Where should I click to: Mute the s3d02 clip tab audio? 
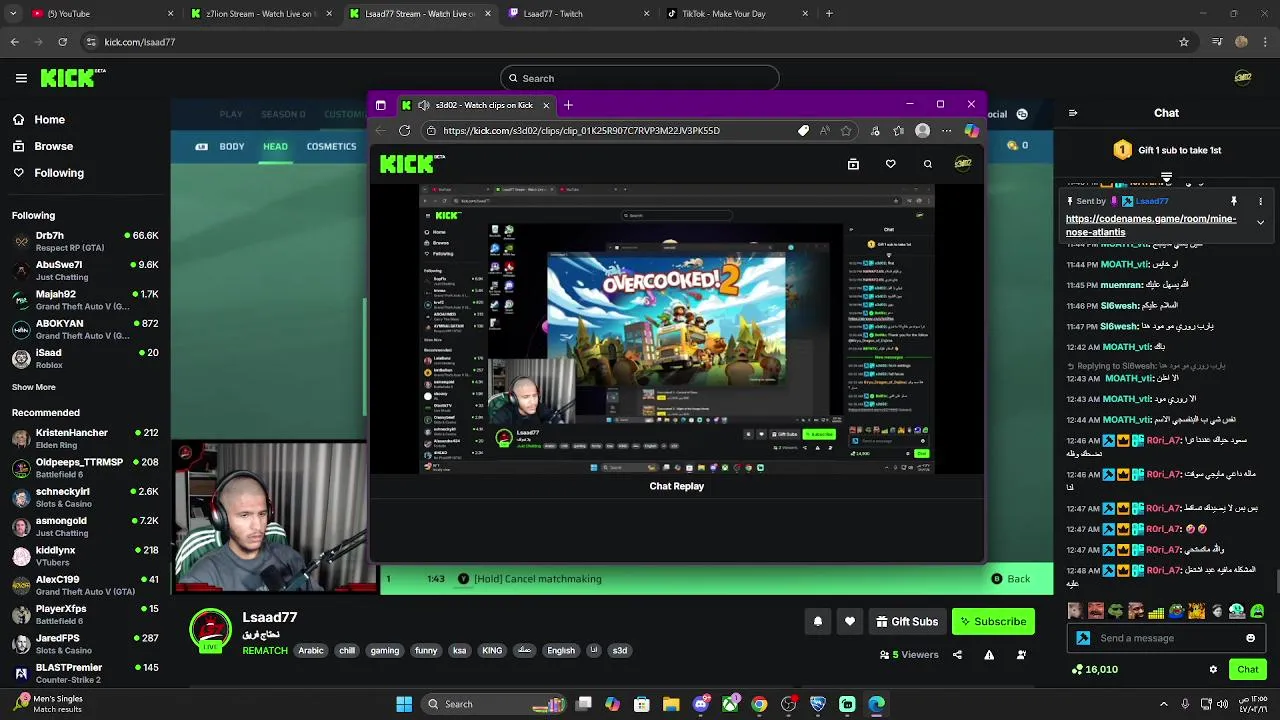[x=424, y=105]
